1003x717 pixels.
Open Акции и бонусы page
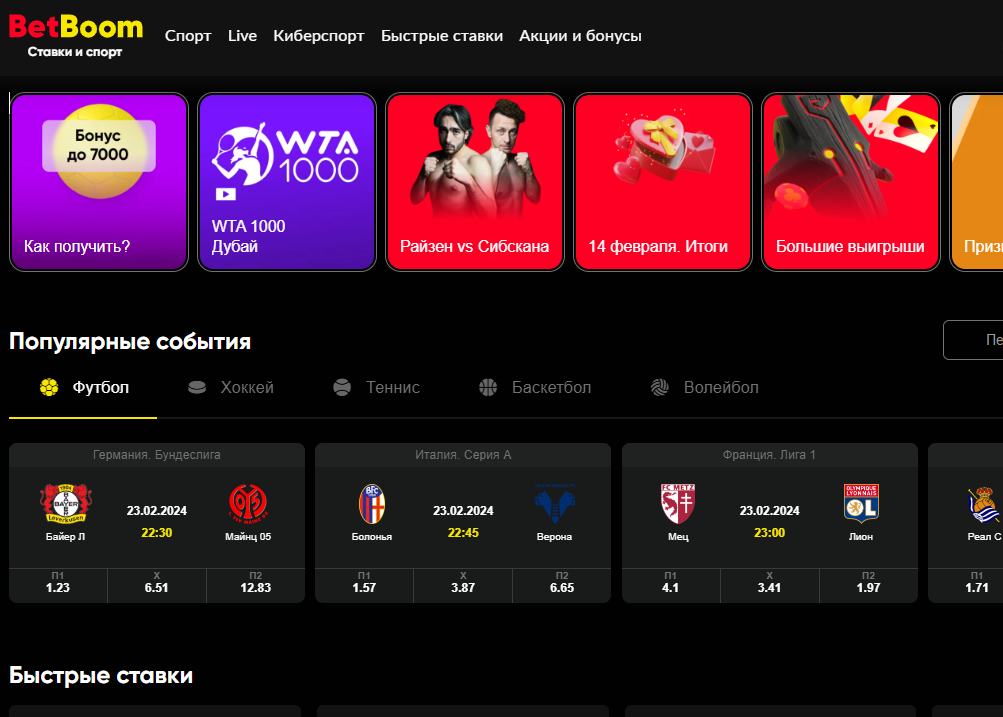(580, 36)
